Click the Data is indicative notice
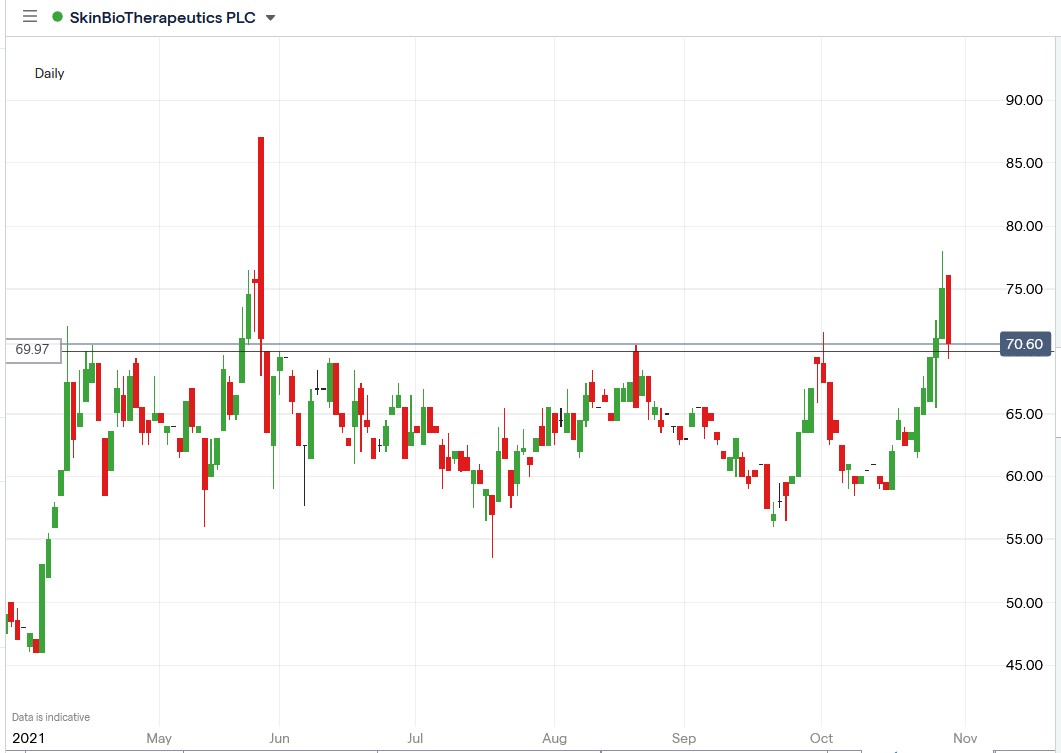This screenshot has height=753, width=1061. tap(50, 717)
